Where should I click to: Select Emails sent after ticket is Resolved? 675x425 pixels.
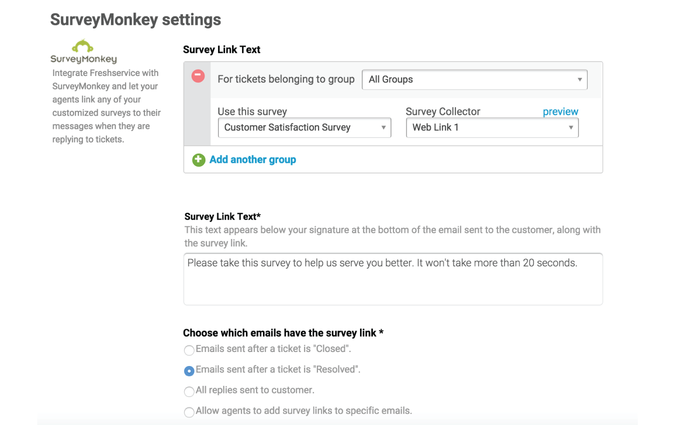[x=189, y=371]
